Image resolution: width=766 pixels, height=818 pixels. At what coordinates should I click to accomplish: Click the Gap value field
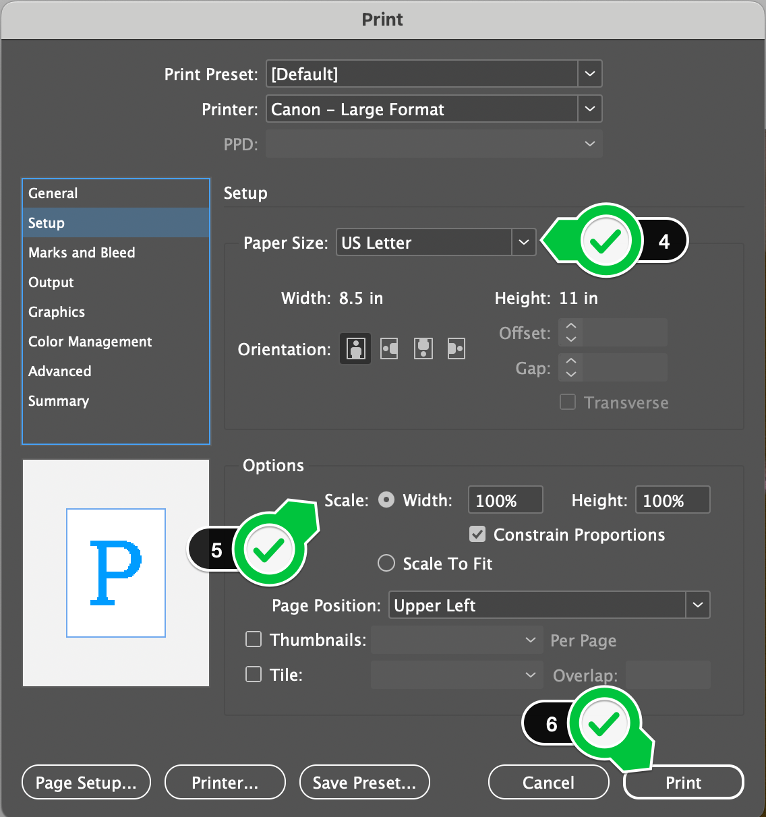coord(625,367)
